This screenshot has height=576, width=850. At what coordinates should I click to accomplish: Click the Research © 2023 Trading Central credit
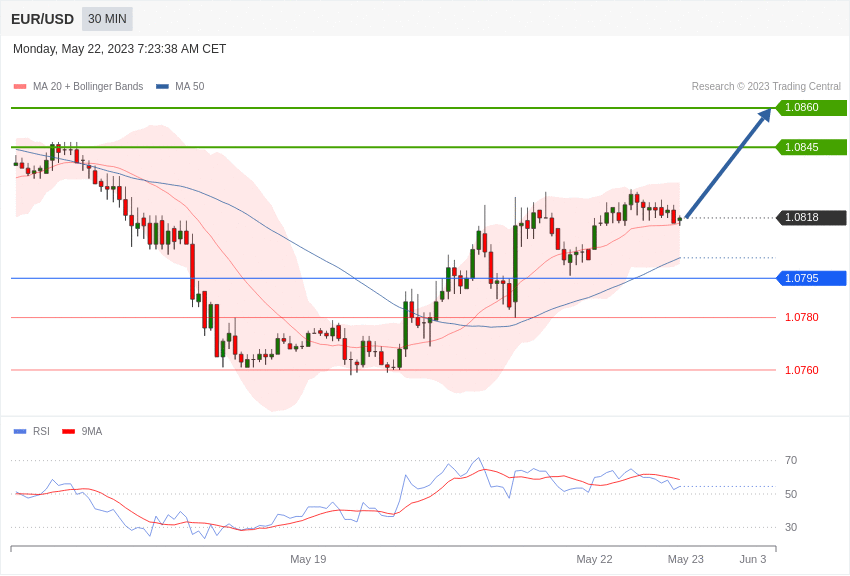766,86
